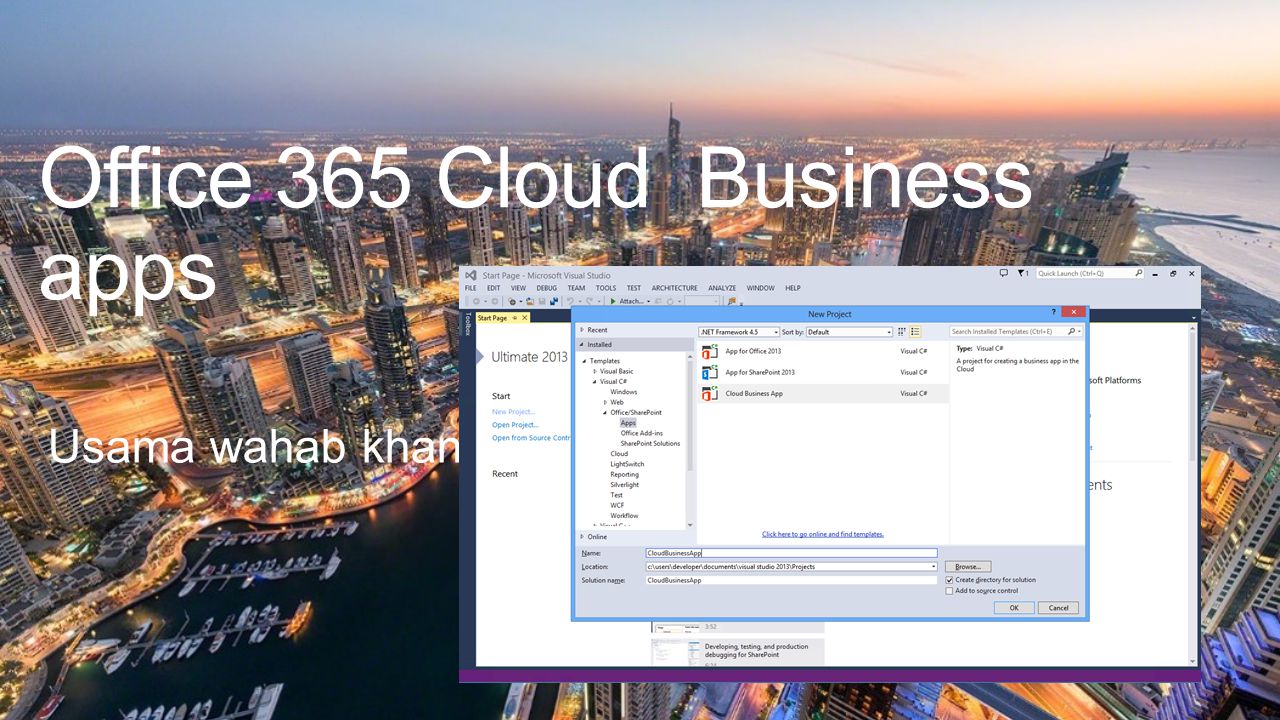
Task: Toggle Create directory for solution checkbox
Action: pos(949,580)
